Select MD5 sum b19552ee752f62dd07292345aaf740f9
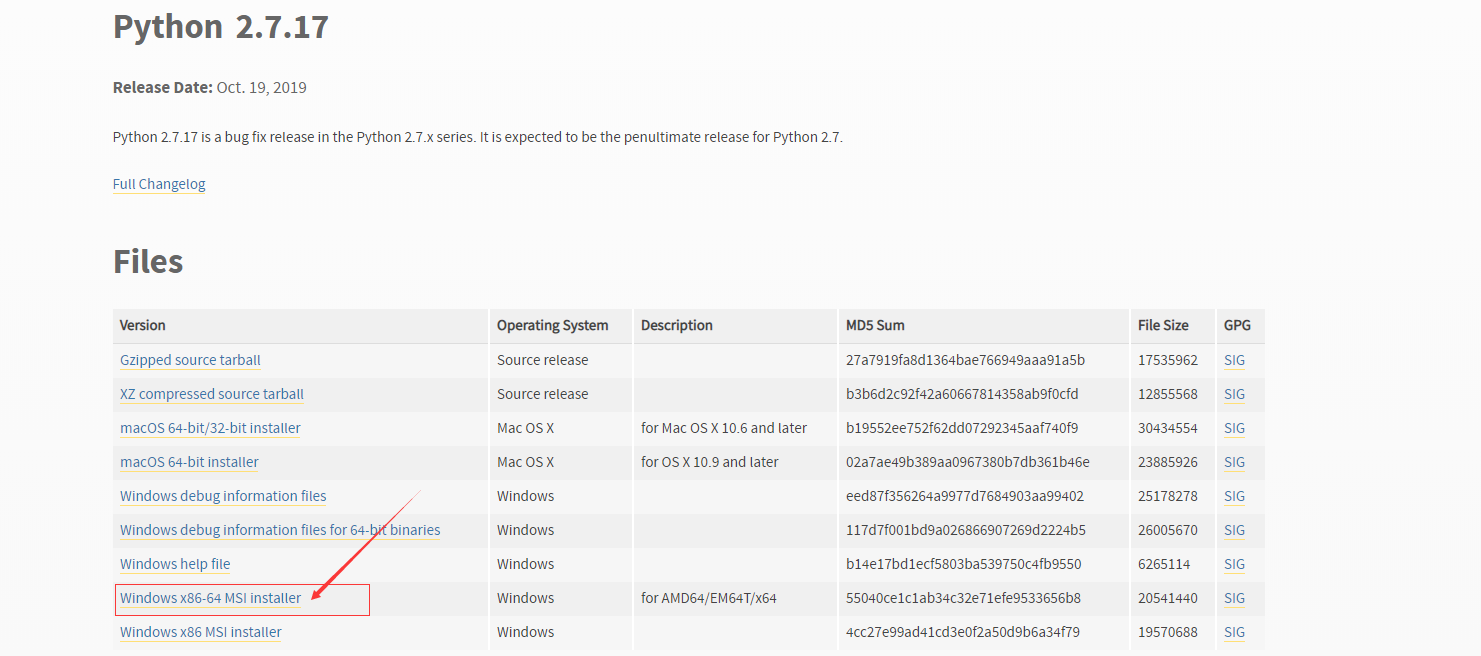This screenshot has width=1481, height=656. [962, 428]
